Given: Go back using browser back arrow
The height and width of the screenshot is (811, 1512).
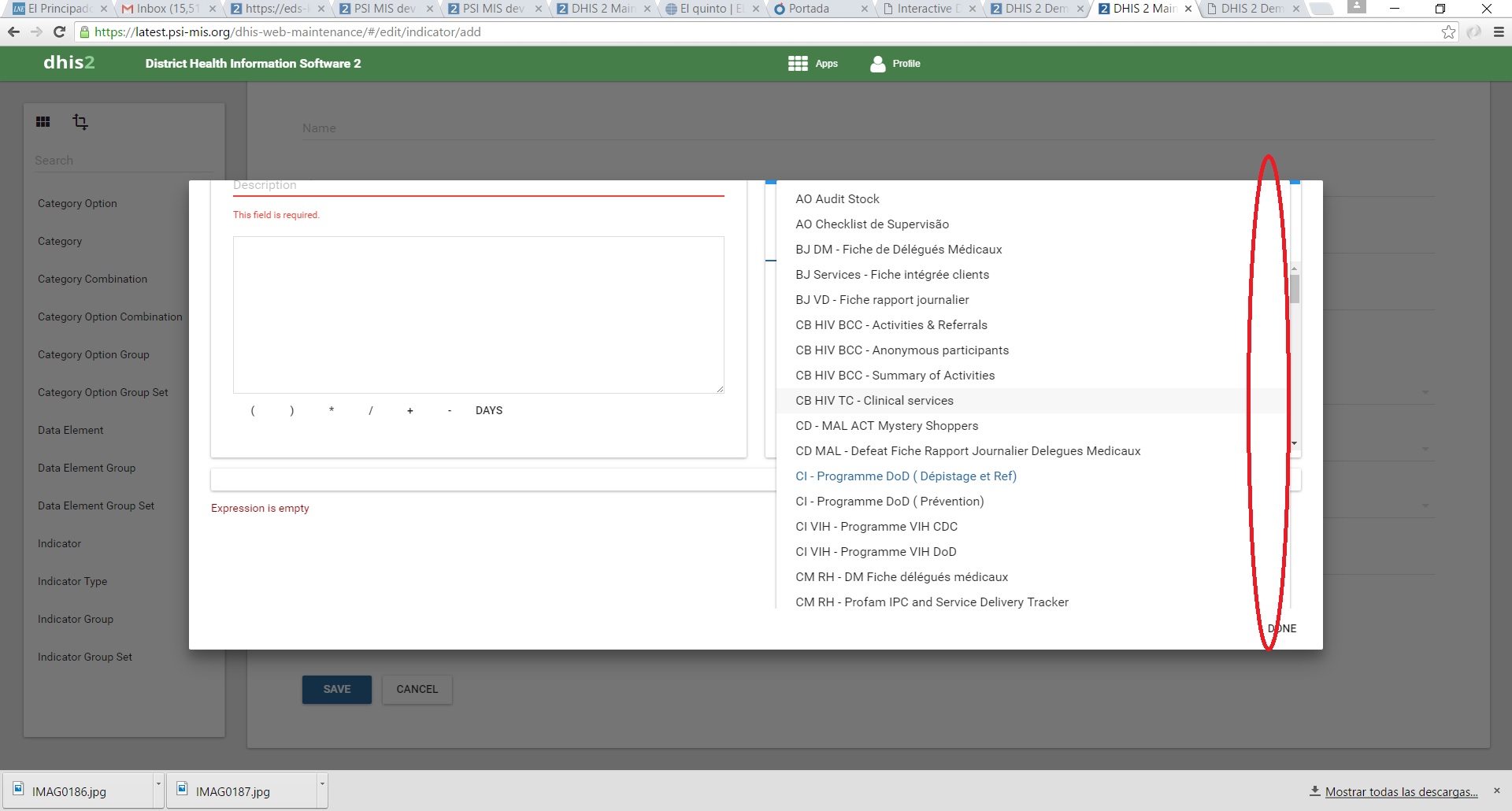Looking at the screenshot, I should (13, 32).
